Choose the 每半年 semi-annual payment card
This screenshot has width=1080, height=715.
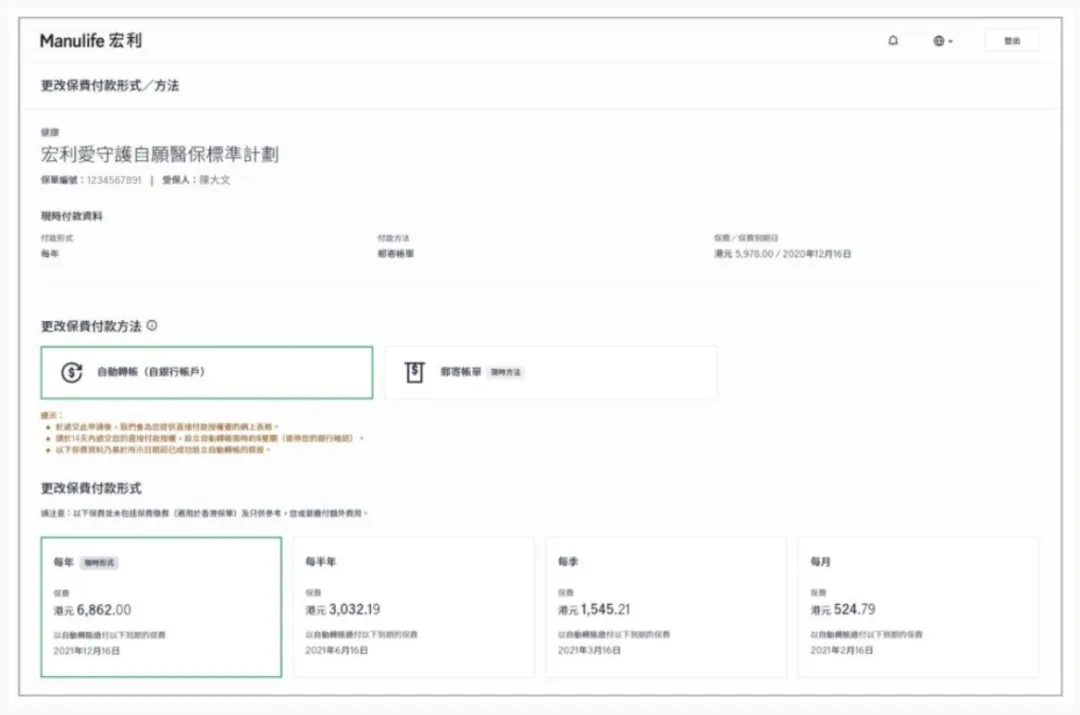pyautogui.click(x=413, y=606)
